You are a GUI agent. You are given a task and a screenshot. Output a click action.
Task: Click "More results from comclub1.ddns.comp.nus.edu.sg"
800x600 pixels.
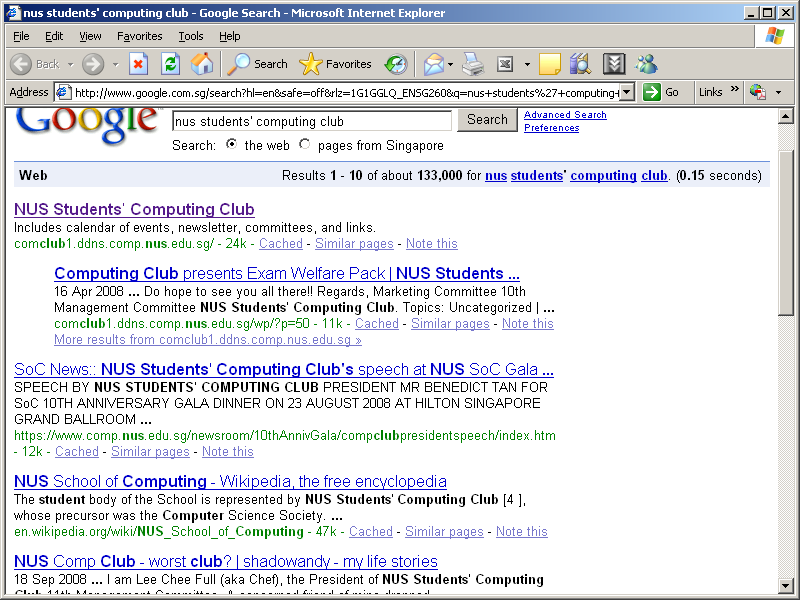point(208,340)
